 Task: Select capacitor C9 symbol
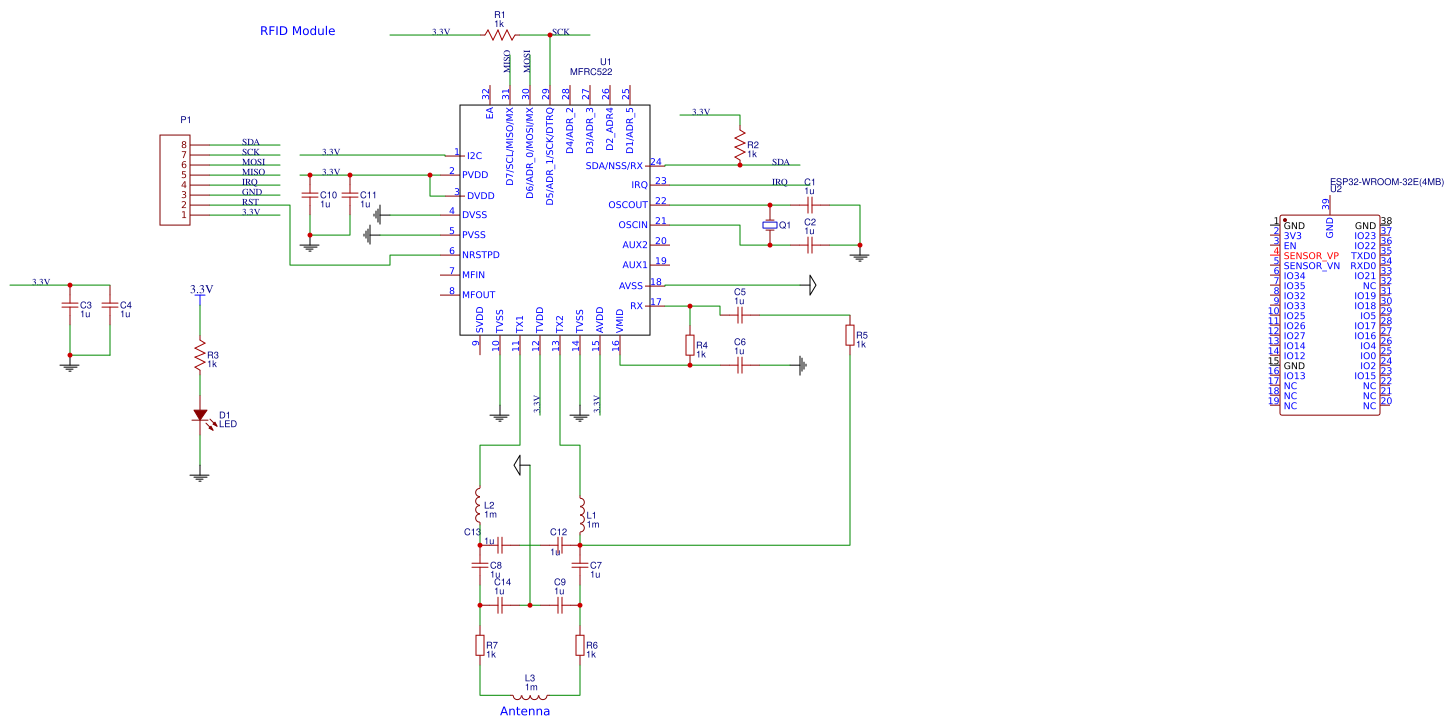tap(560, 605)
